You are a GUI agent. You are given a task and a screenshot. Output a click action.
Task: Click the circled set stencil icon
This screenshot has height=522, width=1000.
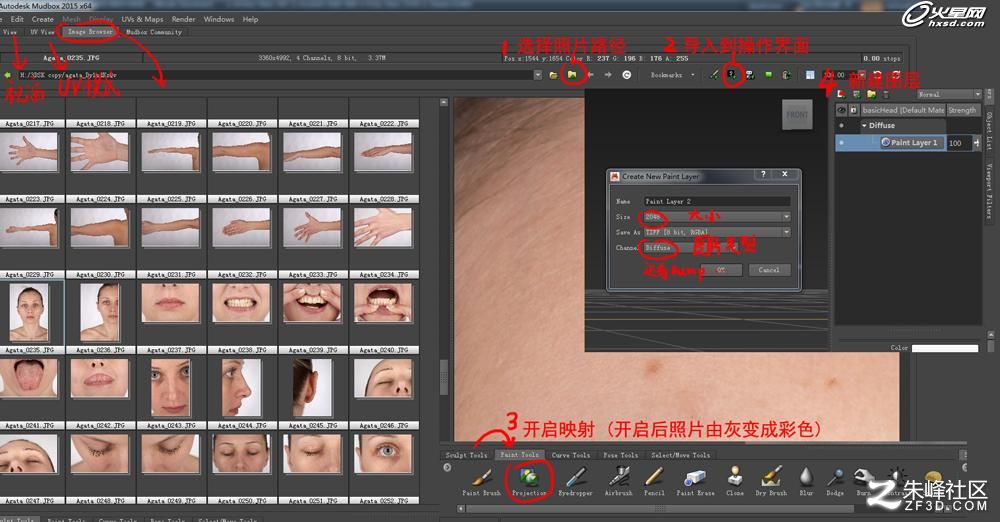(732, 75)
